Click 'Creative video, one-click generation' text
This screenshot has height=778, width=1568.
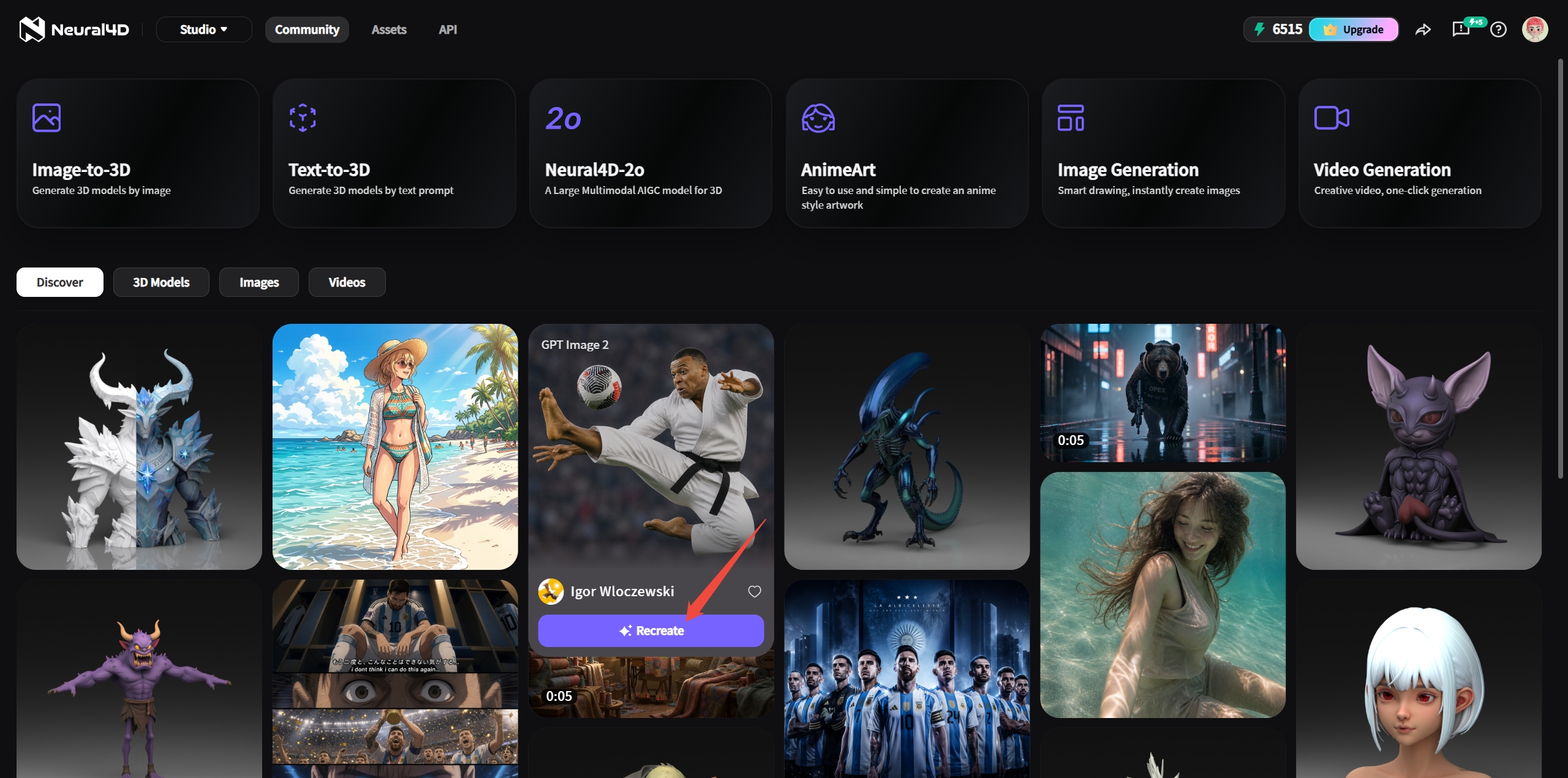point(1398,190)
